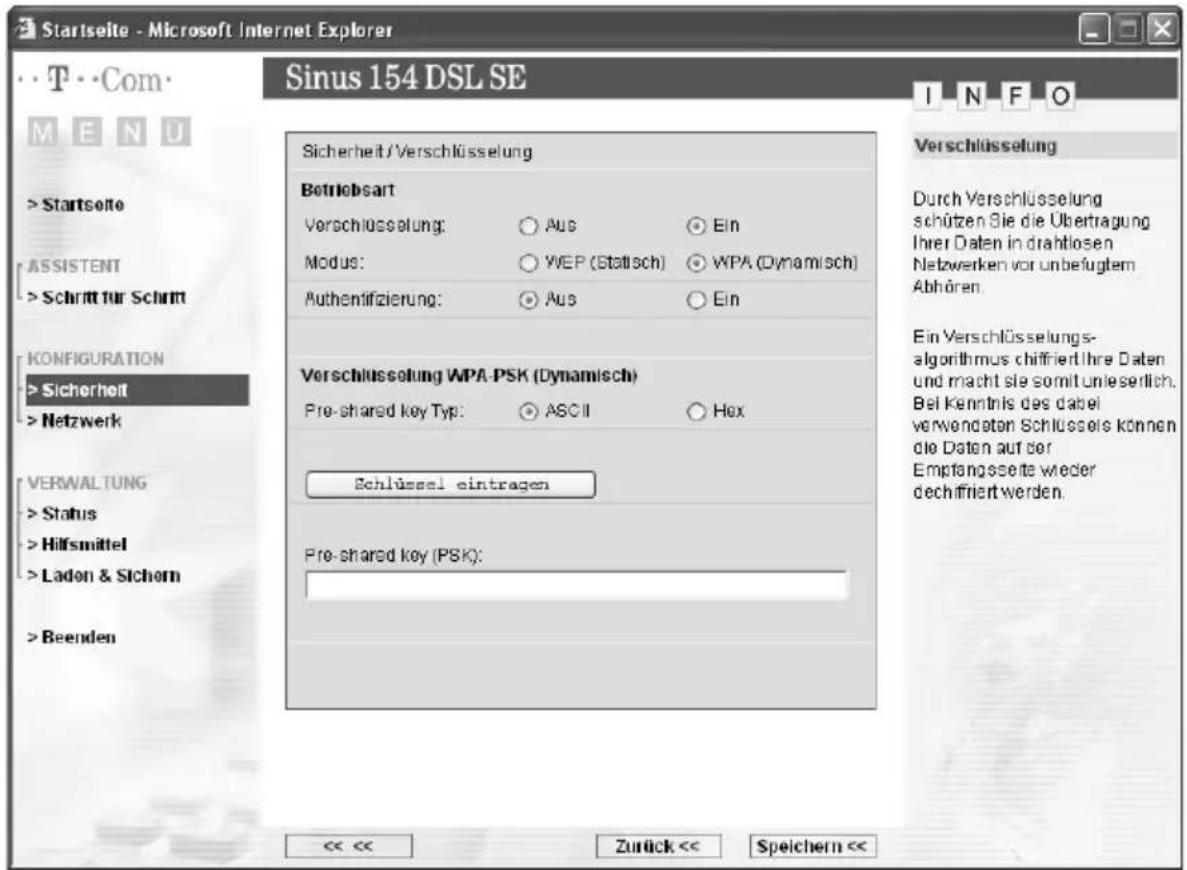The height and width of the screenshot is (870, 1187).
Task: Click the KONFIGURATION section header
Action: [95, 359]
